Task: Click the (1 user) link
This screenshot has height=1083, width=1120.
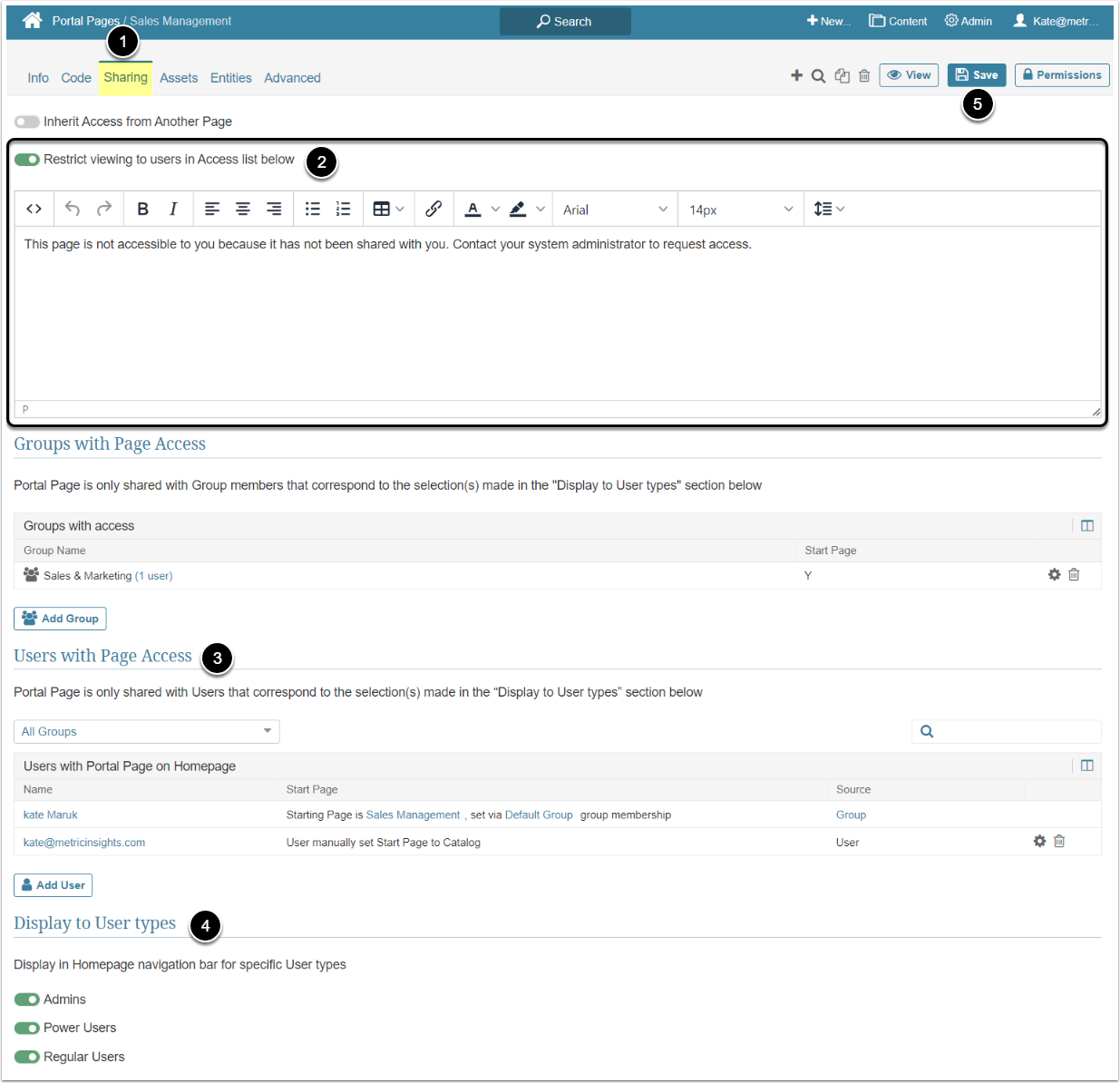Action: click(154, 576)
